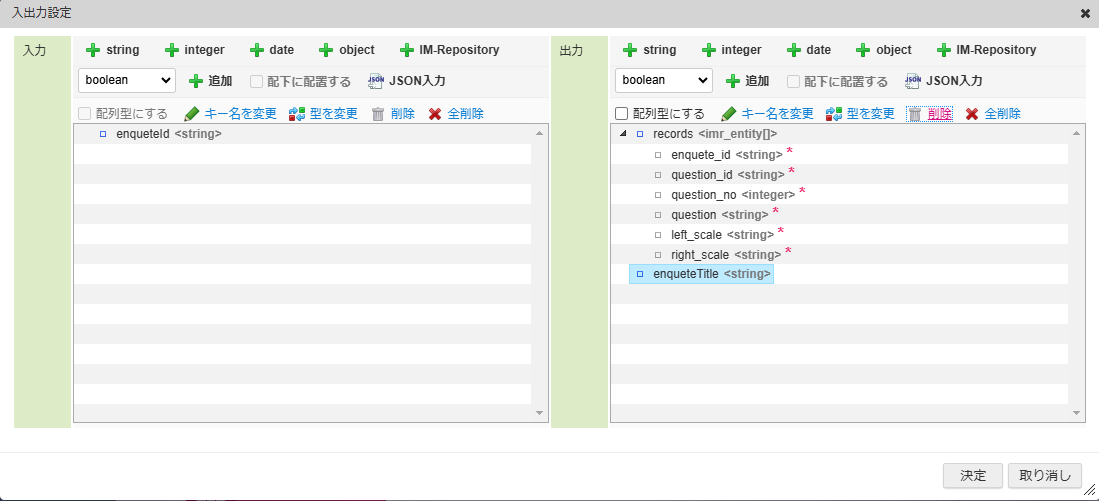The image size is (1099, 501).
Task: Select the enqueteId tree item
Action: (168, 134)
